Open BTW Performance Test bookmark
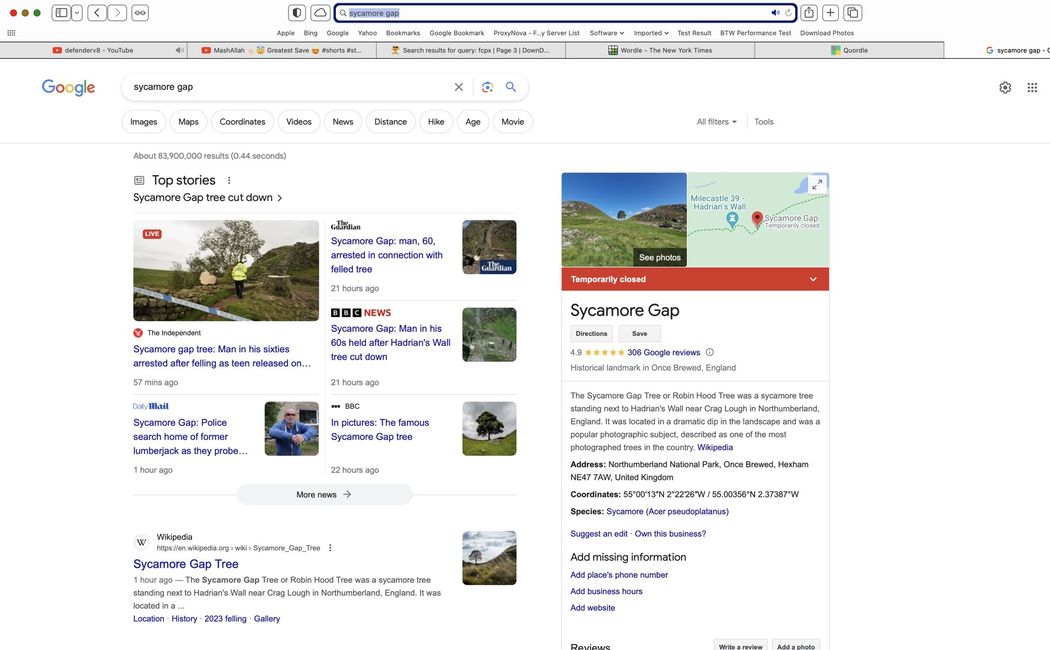The height and width of the screenshot is (650, 1050). pyautogui.click(x=755, y=33)
